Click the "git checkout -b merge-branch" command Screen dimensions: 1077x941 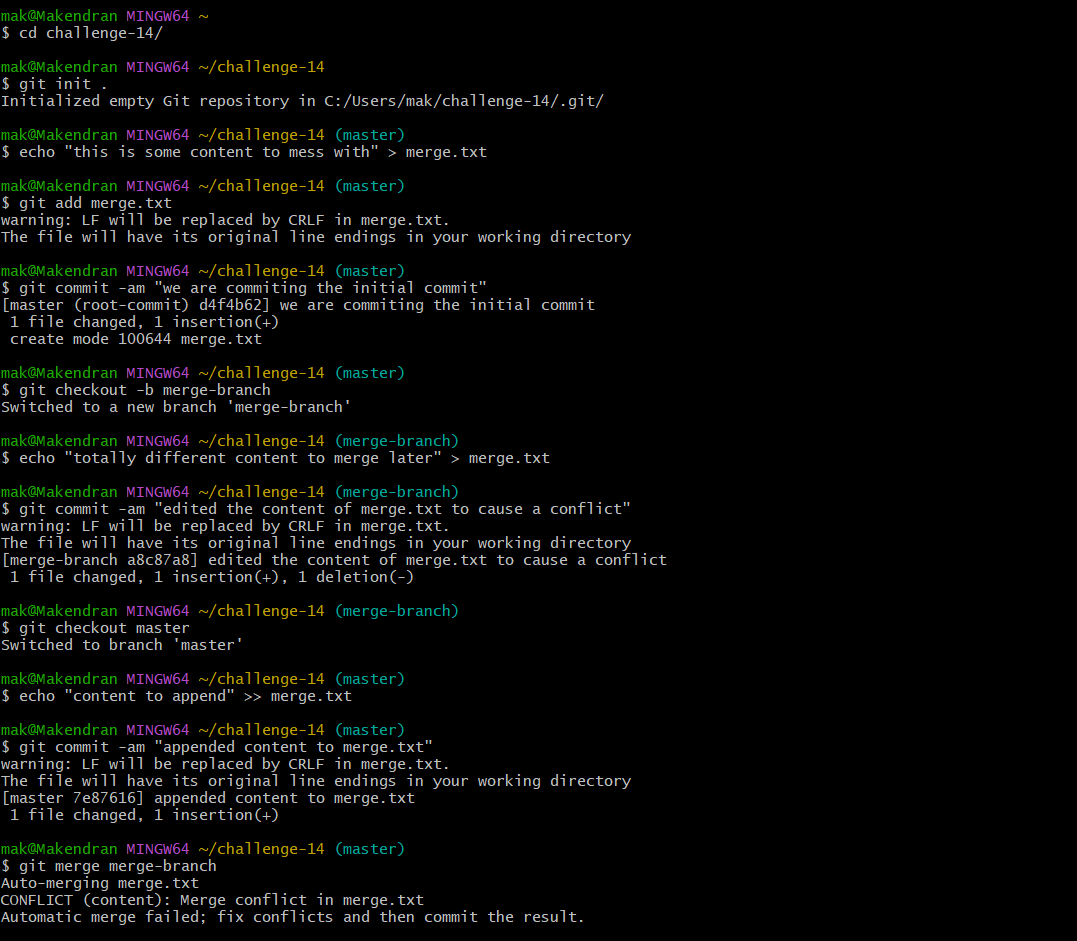point(136,390)
